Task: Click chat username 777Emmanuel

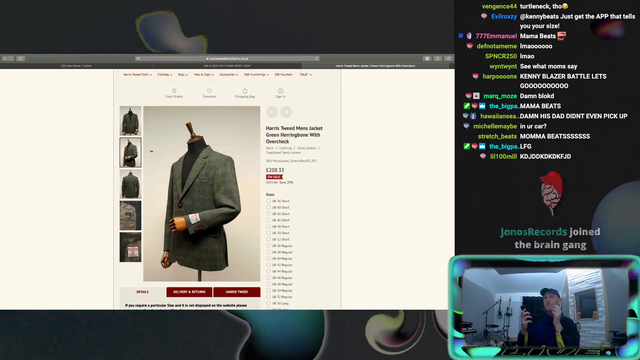Action: (496, 36)
